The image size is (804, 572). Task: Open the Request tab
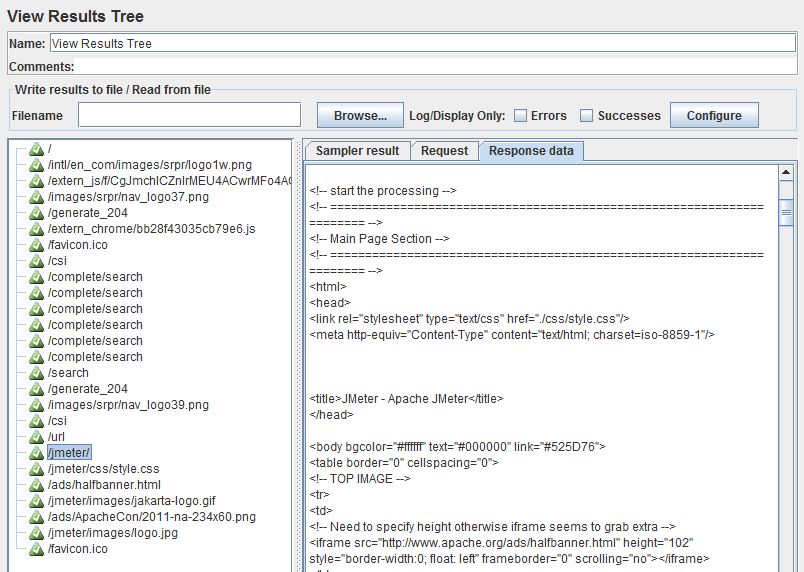pyautogui.click(x=444, y=151)
